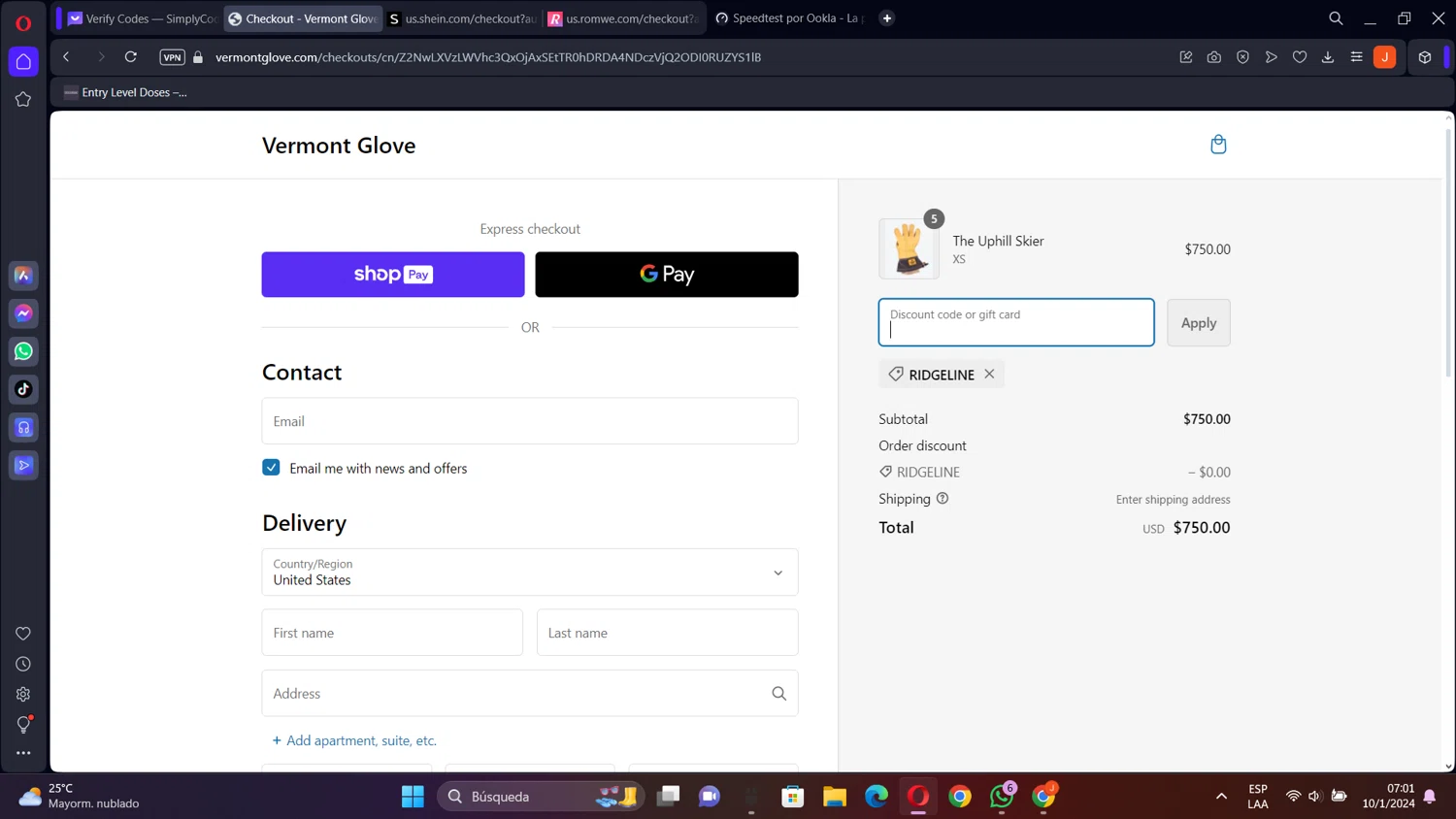Viewport: 1456px width, 819px height.
Task: Show hidden tray icons chevron
Action: [x=1221, y=797]
